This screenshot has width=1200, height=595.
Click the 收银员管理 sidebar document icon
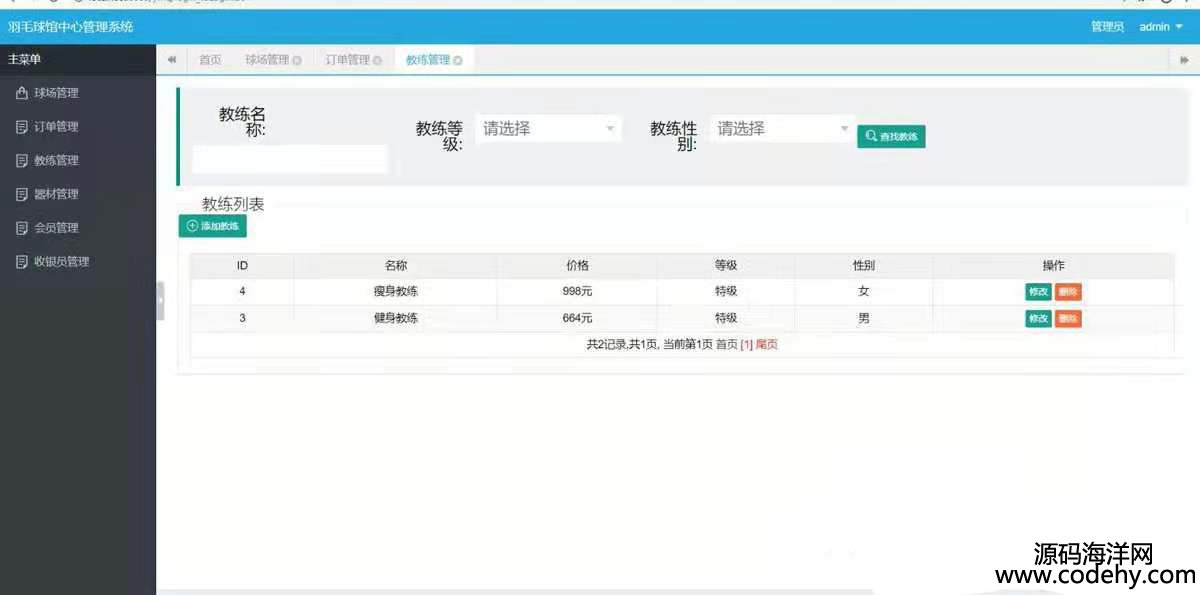pos(22,262)
